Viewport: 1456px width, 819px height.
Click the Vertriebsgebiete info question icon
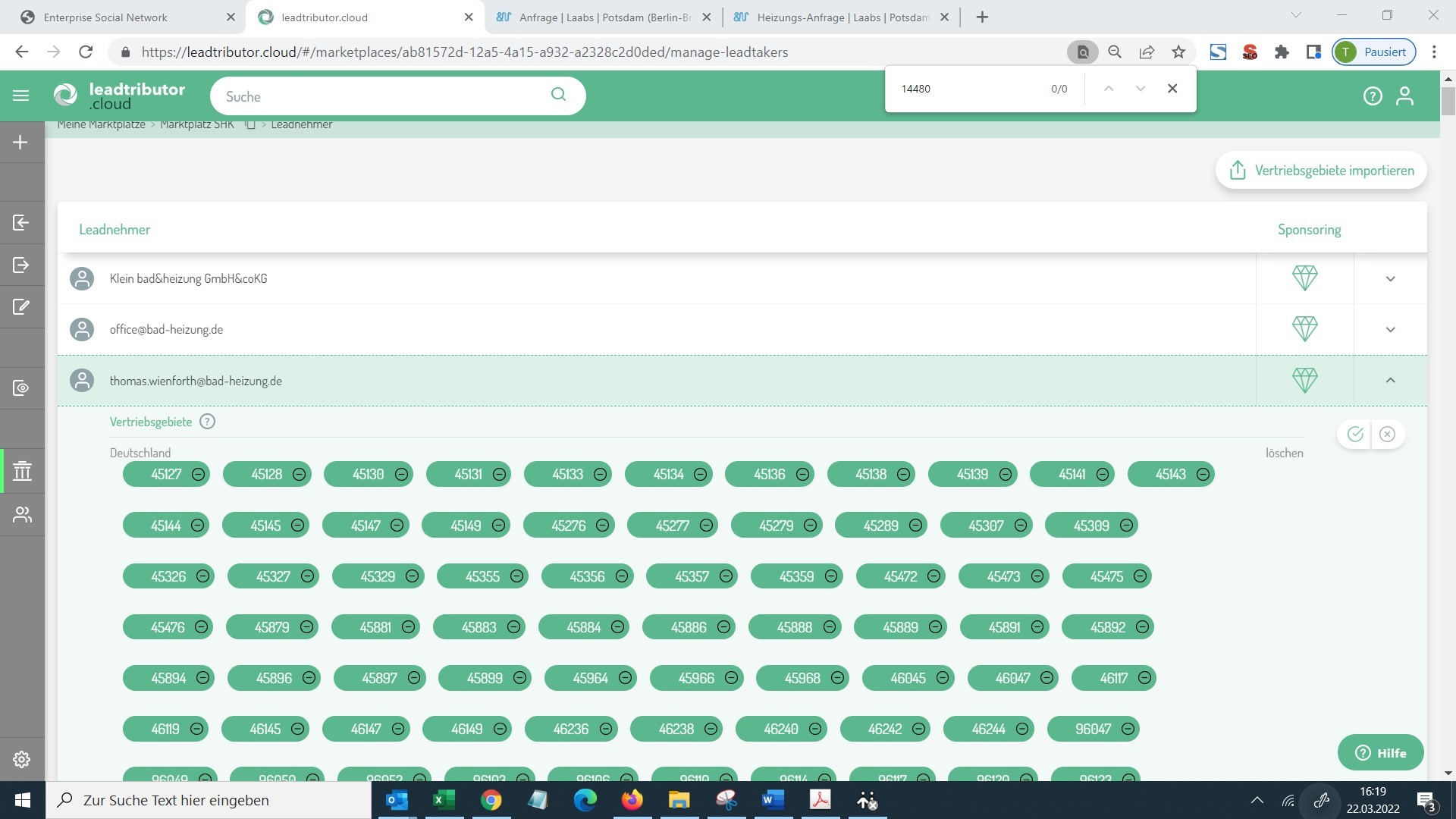[x=207, y=422]
